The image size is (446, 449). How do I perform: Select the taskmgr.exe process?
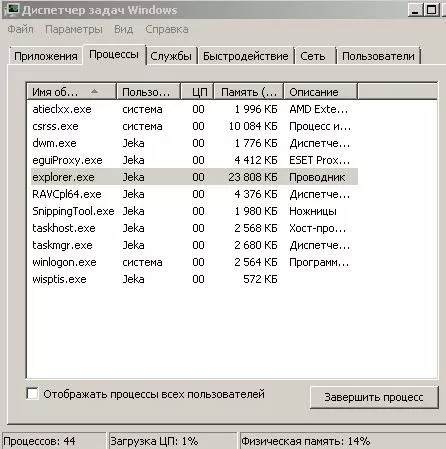point(194,245)
